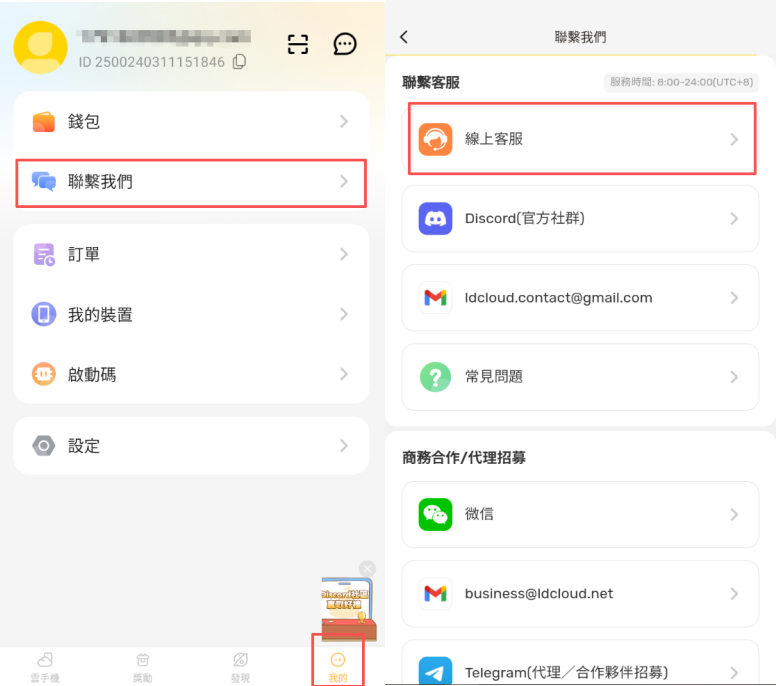
Task: Click the WeChat 微信 icon
Action: click(x=435, y=514)
